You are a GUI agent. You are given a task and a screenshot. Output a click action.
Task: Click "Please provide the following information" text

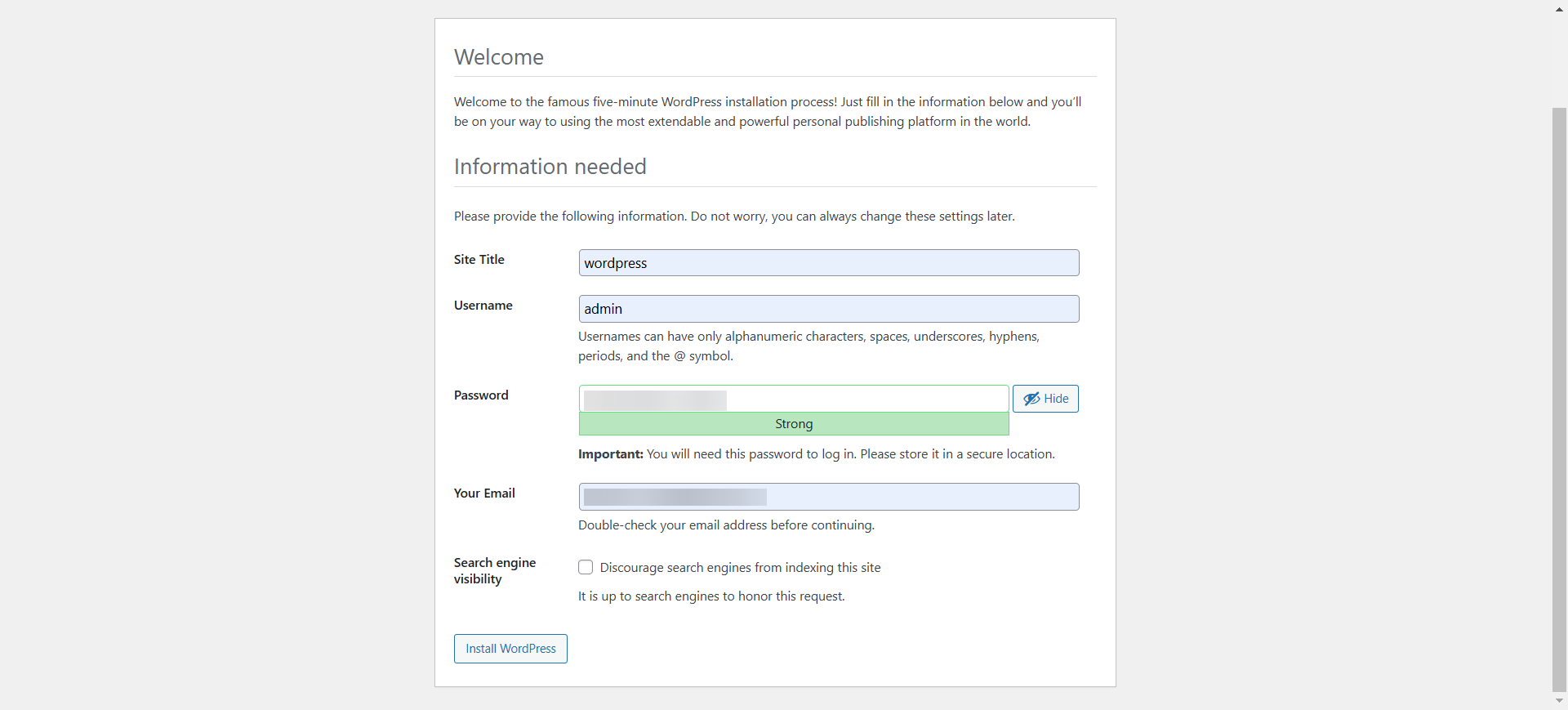point(734,216)
